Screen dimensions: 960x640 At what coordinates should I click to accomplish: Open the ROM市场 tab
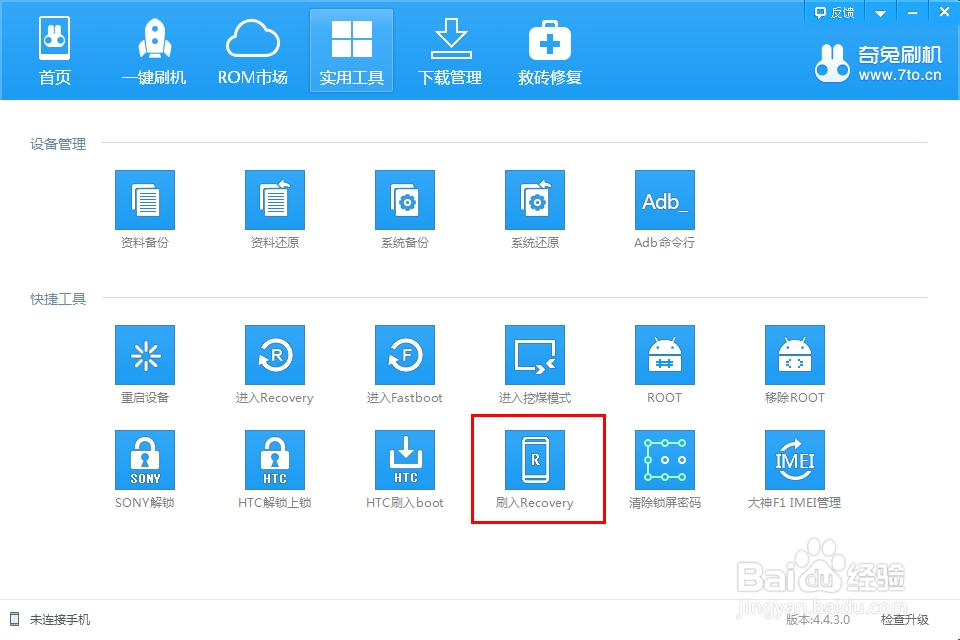[252, 51]
